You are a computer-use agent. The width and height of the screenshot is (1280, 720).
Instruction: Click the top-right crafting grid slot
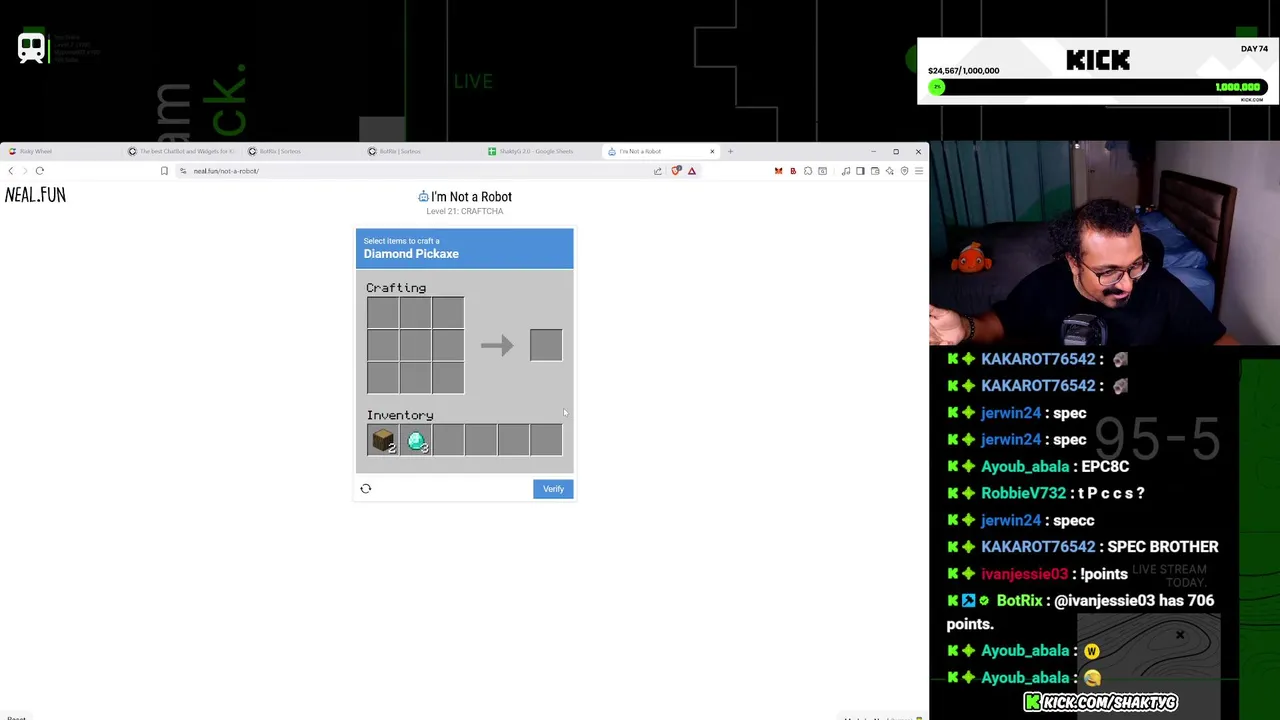click(x=448, y=313)
